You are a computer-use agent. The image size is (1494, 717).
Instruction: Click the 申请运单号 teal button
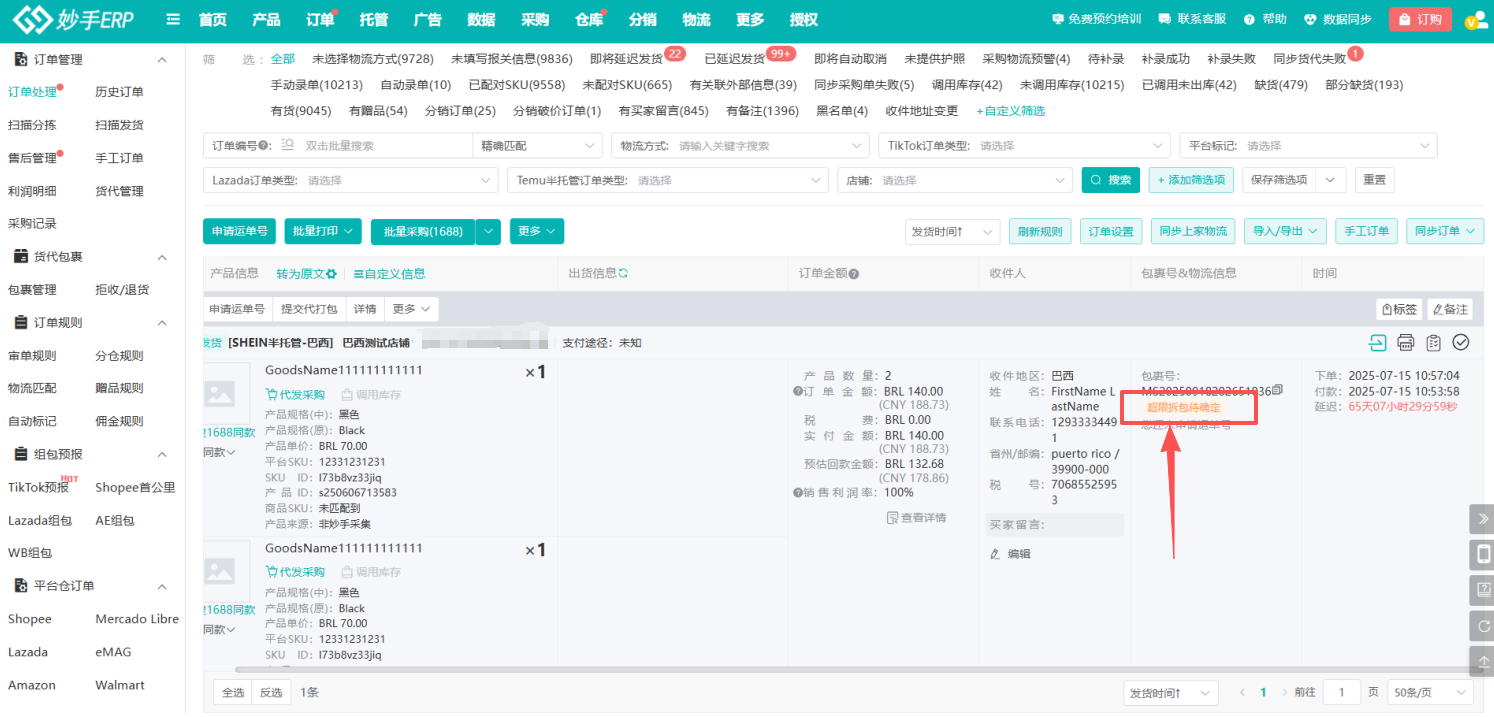(x=239, y=231)
